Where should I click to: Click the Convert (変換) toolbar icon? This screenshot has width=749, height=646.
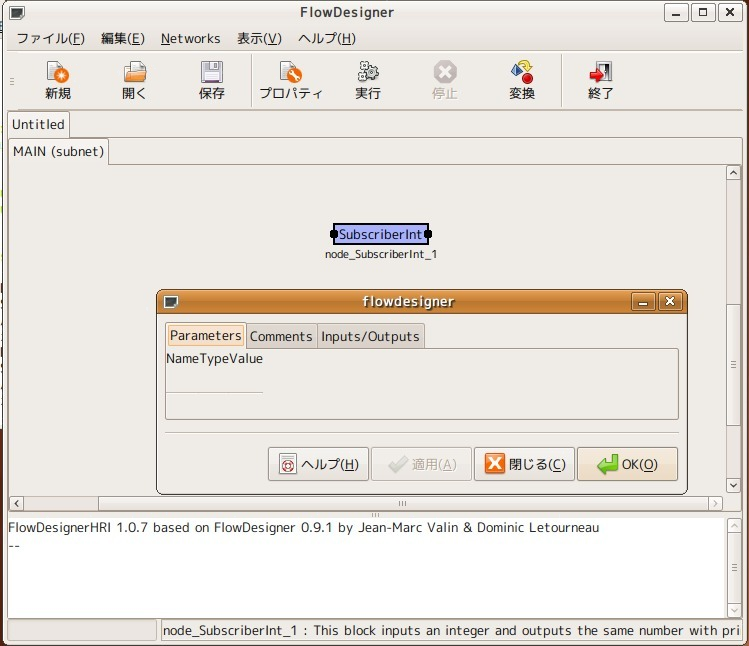click(522, 74)
